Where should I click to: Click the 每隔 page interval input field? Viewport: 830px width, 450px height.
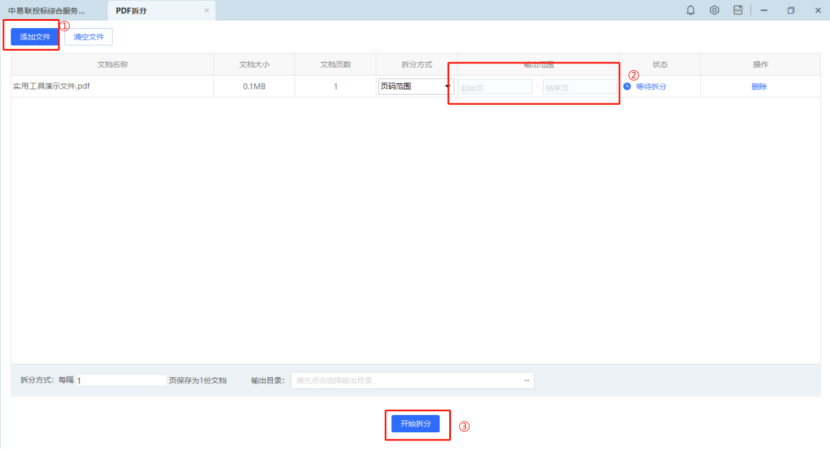[x=120, y=380]
